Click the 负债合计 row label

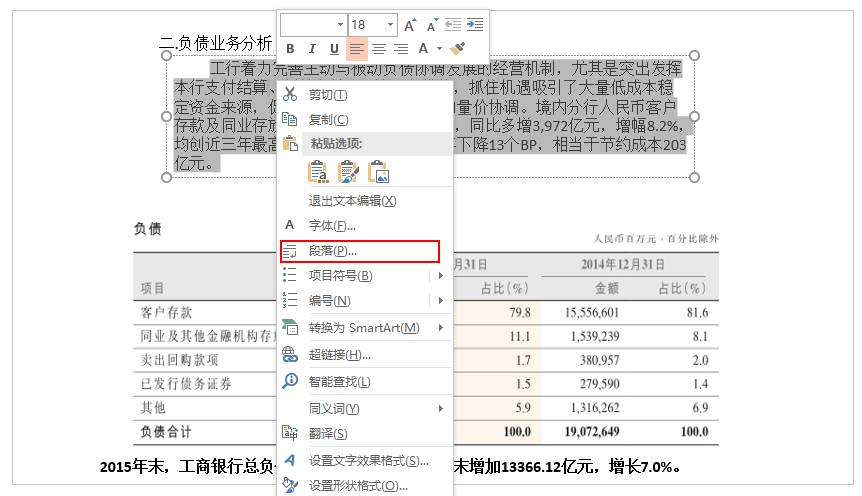166,432
